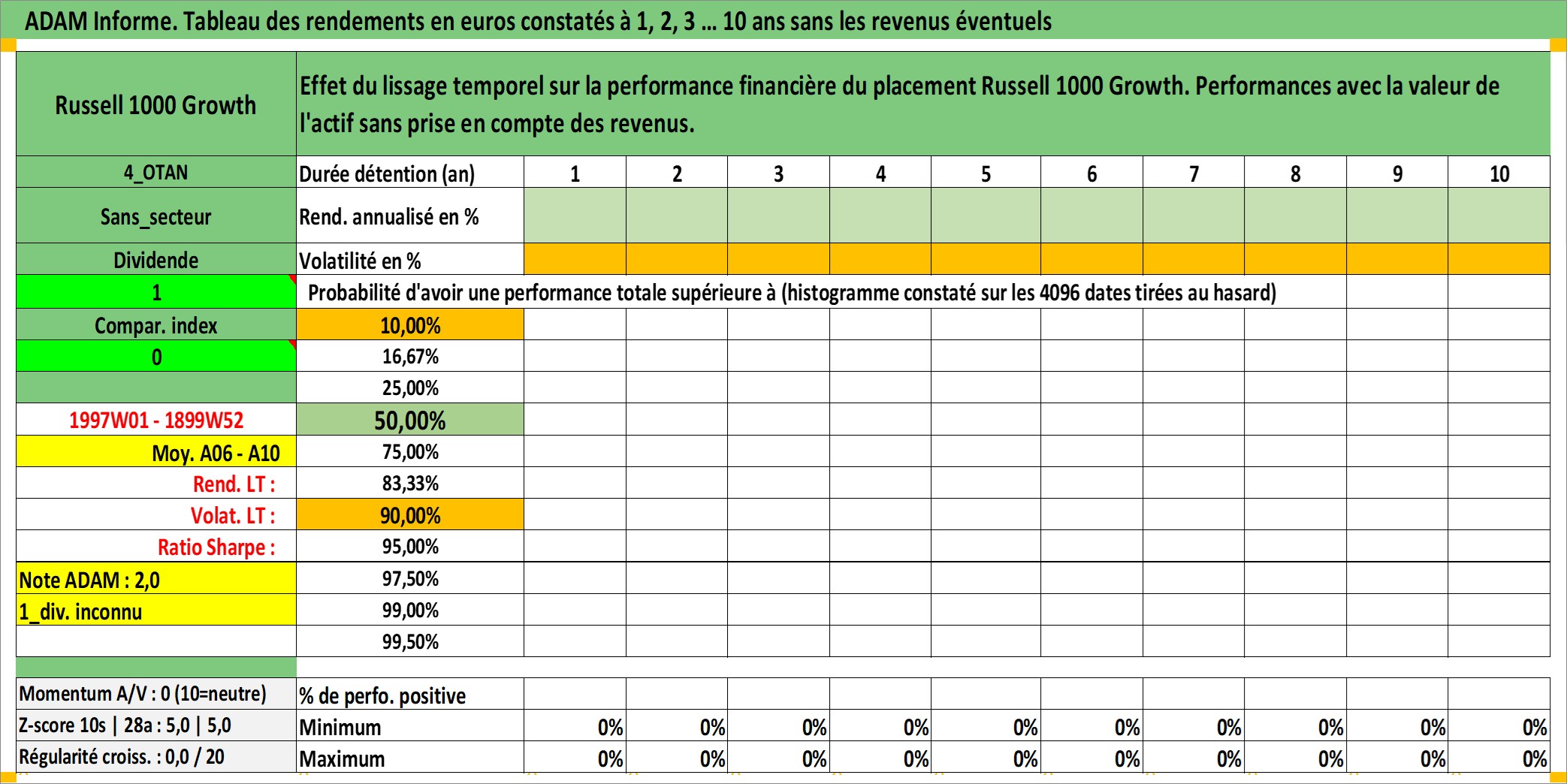
Task: Click the Régularité croiss. : 0,0 / 20 cell
Action: click(156, 756)
